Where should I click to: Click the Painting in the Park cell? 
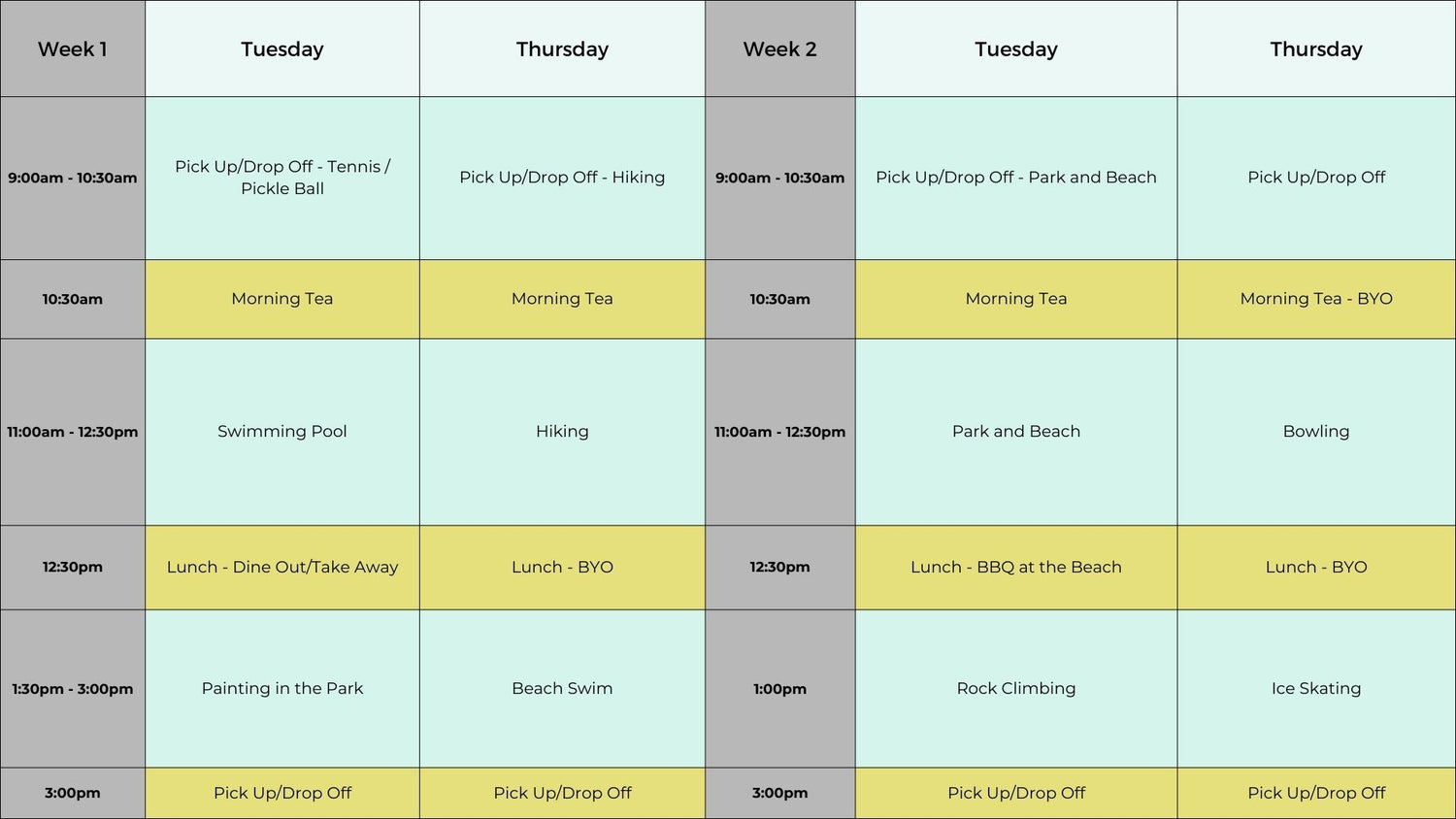[x=281, y=689]
